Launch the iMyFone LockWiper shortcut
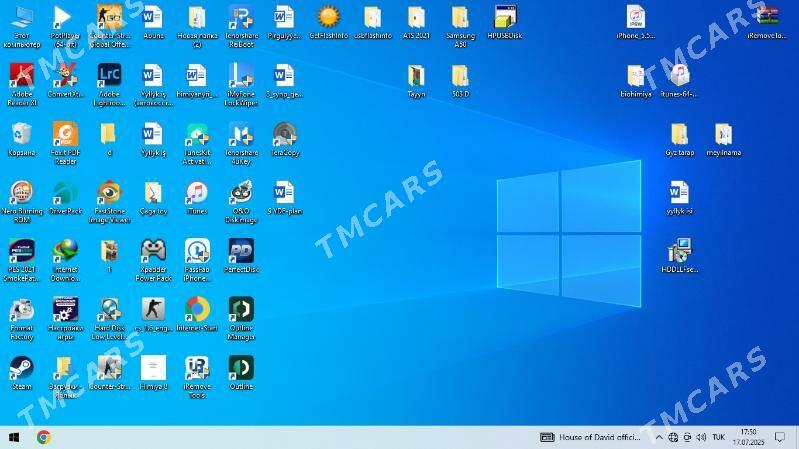The width and height of the screenshot is (799, 449). (241, 85)
